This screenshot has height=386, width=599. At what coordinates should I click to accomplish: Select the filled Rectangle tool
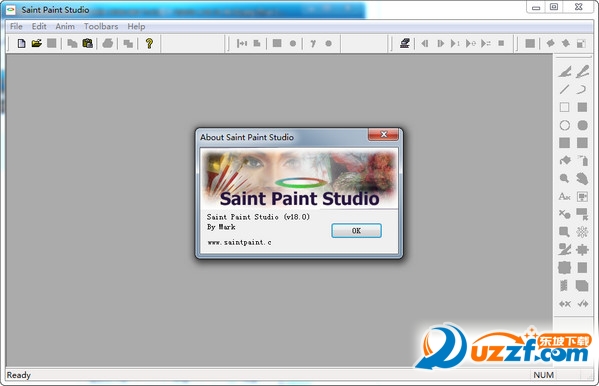[582, 107]
